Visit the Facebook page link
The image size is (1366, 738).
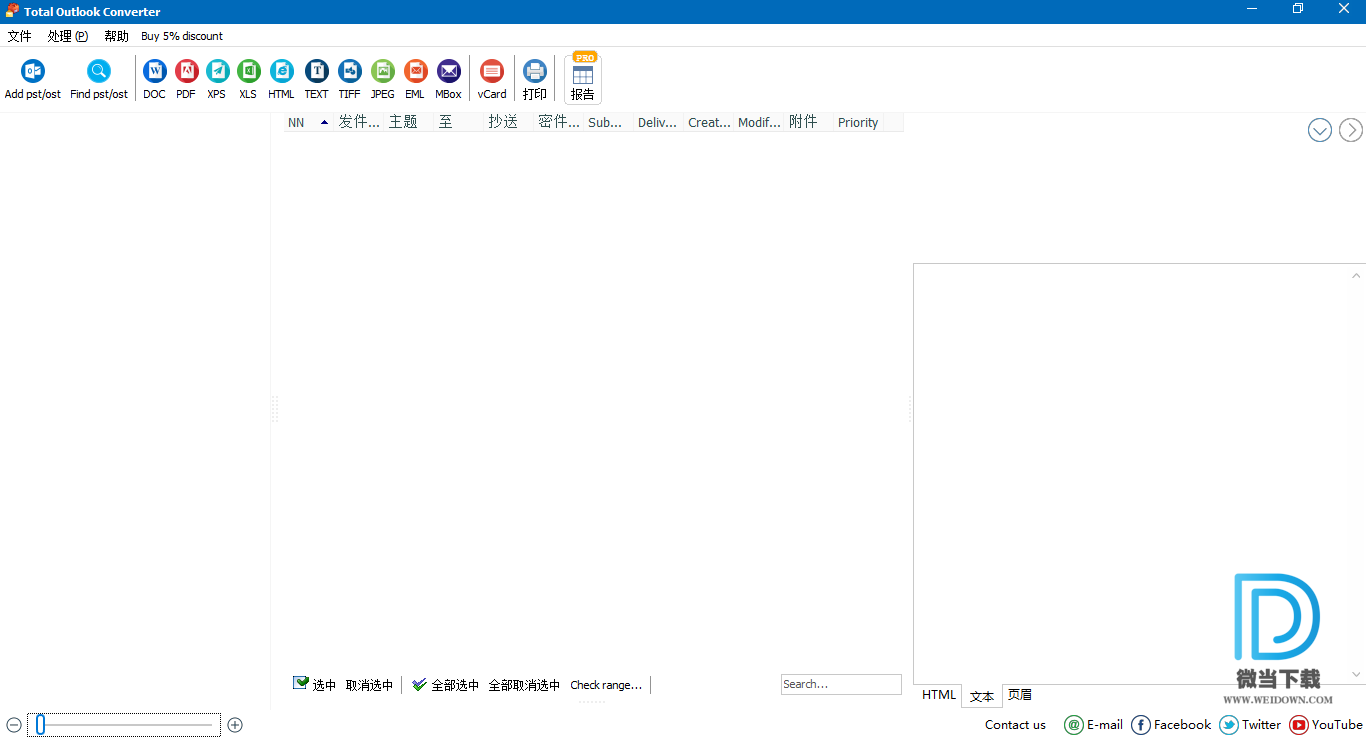(1171, 725)
